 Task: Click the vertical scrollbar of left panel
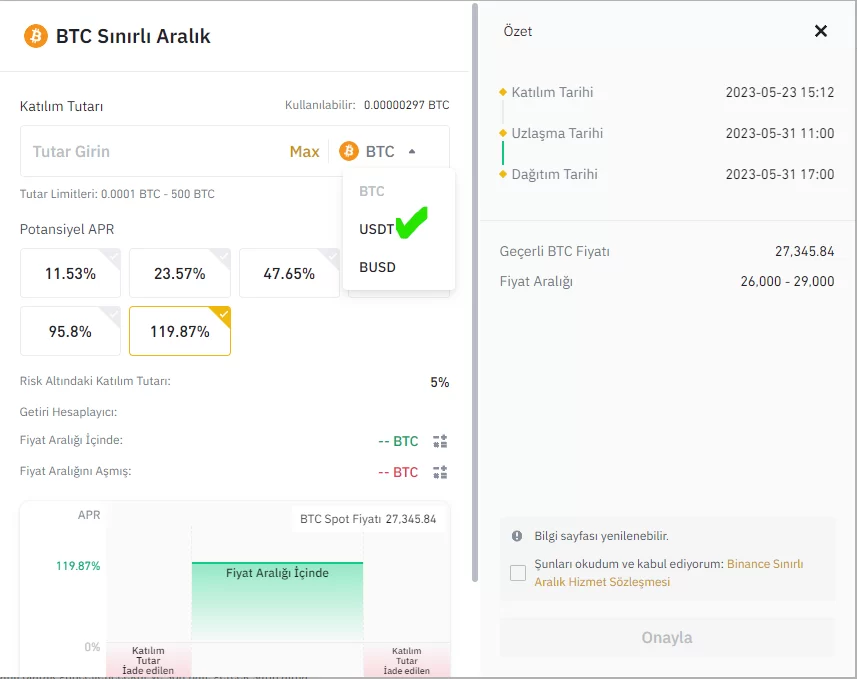coord(473,300)
